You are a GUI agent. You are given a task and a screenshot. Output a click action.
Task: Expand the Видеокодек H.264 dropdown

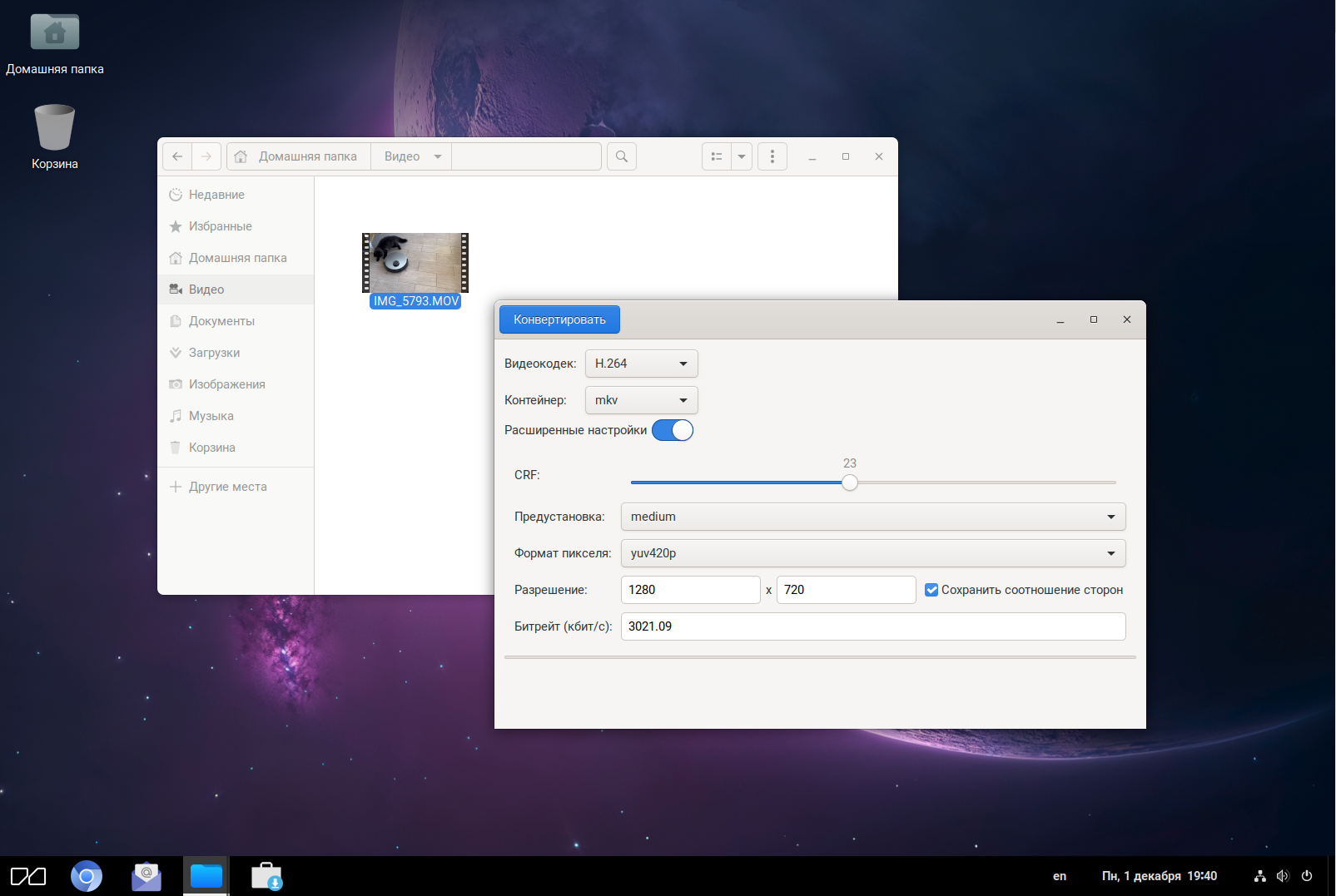[x=641, y=364]
